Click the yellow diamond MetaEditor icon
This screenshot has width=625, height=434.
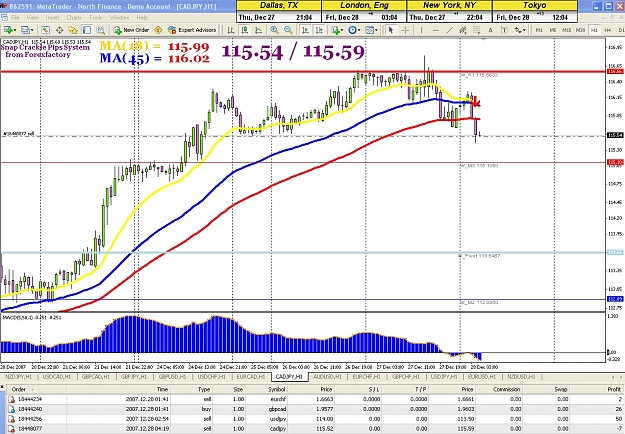(x=158, y=30)
